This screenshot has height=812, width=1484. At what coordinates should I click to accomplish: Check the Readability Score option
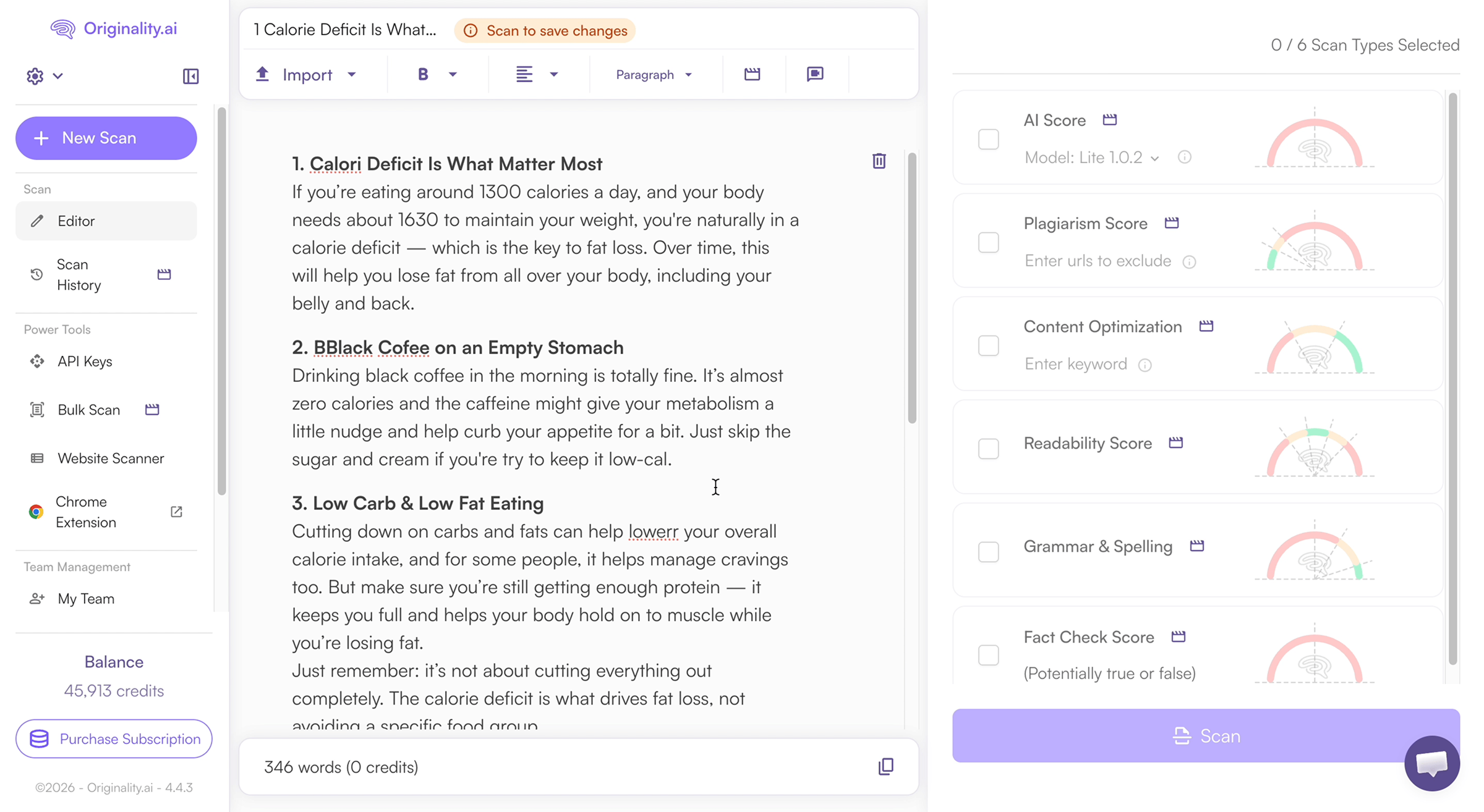coord(988,448)
